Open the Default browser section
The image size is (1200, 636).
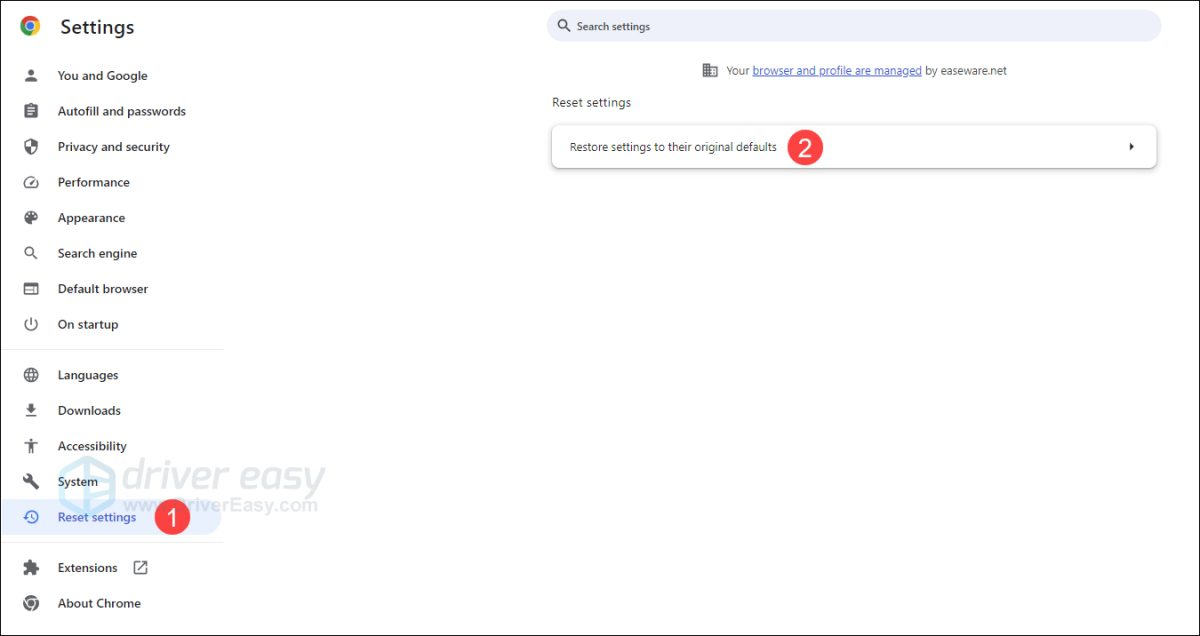click(102, 289)
